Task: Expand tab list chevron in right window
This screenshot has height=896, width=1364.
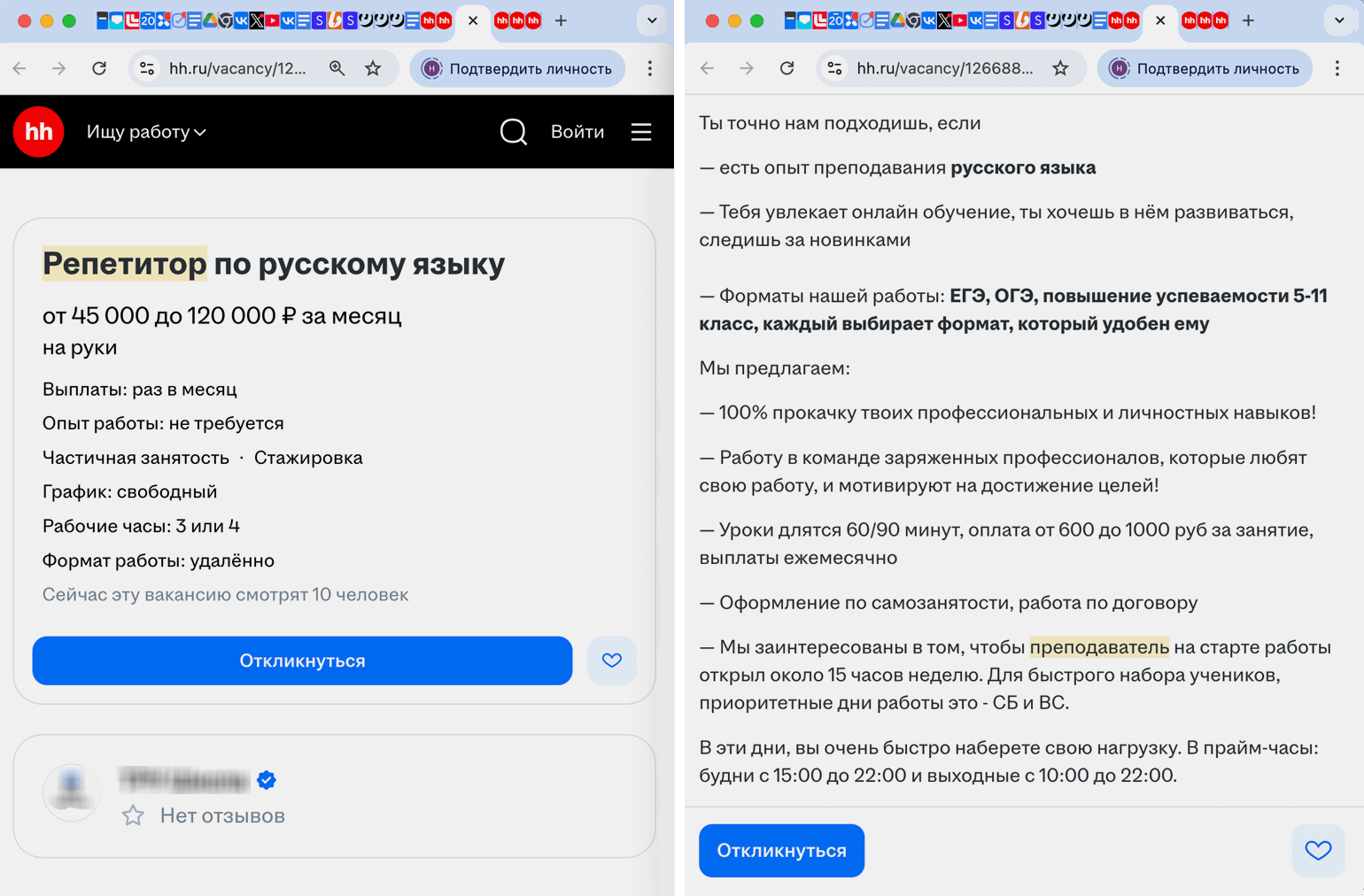Action: tap(1339, 20)
